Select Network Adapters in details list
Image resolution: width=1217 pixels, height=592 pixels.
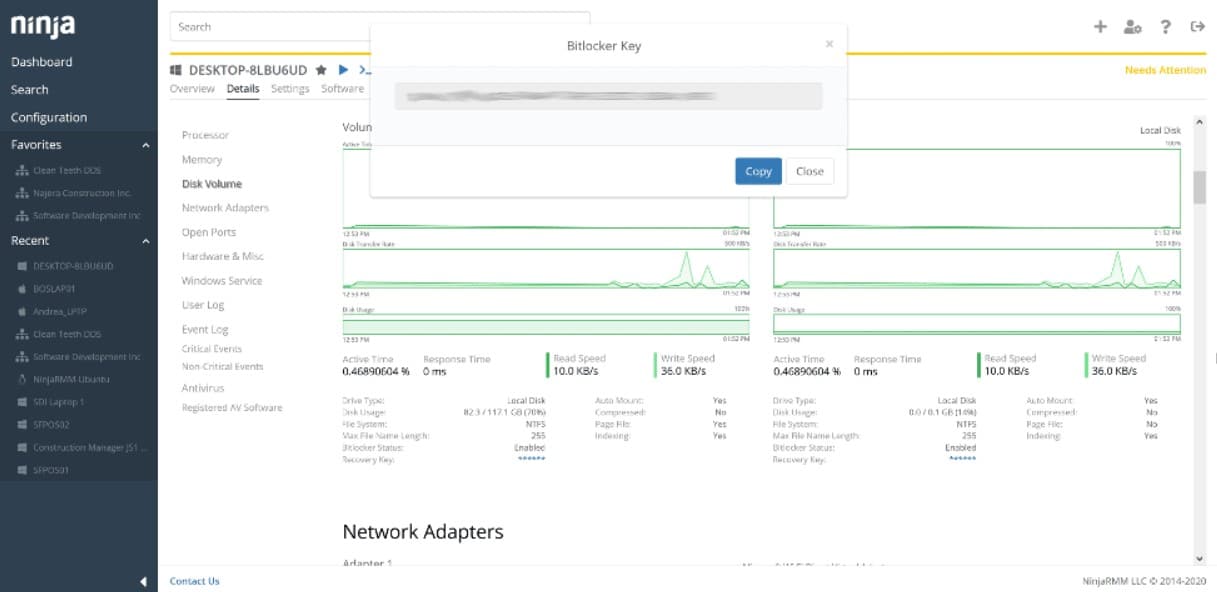point(225,208)
